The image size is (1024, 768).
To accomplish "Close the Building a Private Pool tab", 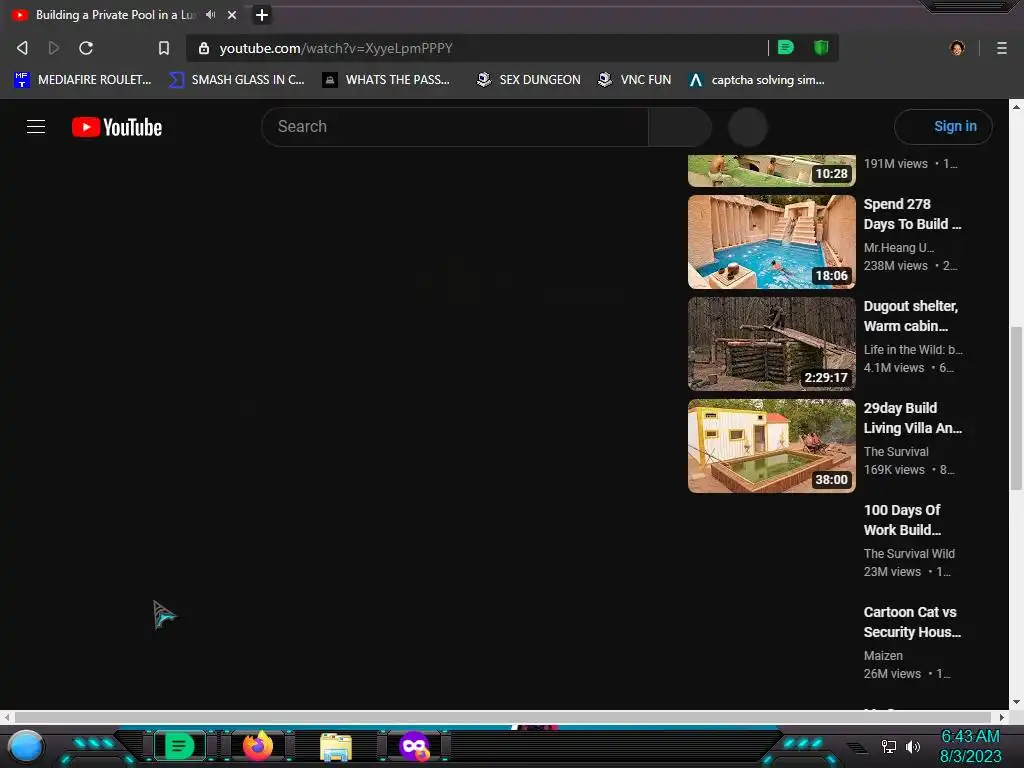I will [x=232, y=14].
